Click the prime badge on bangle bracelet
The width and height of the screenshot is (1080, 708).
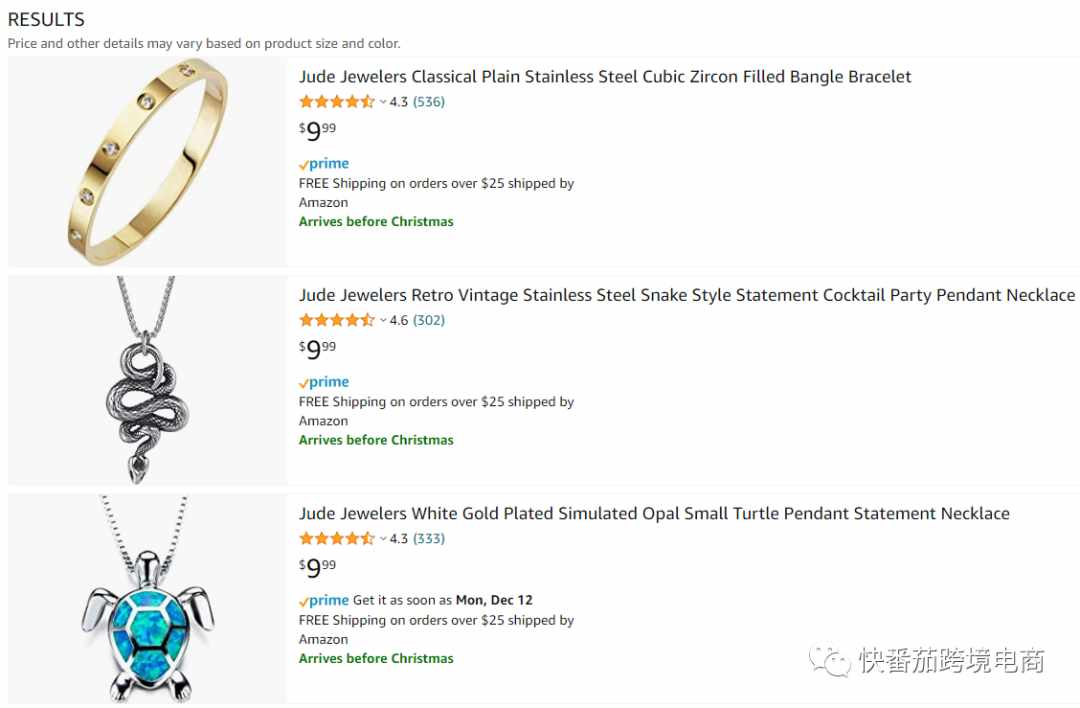(324, 164)
